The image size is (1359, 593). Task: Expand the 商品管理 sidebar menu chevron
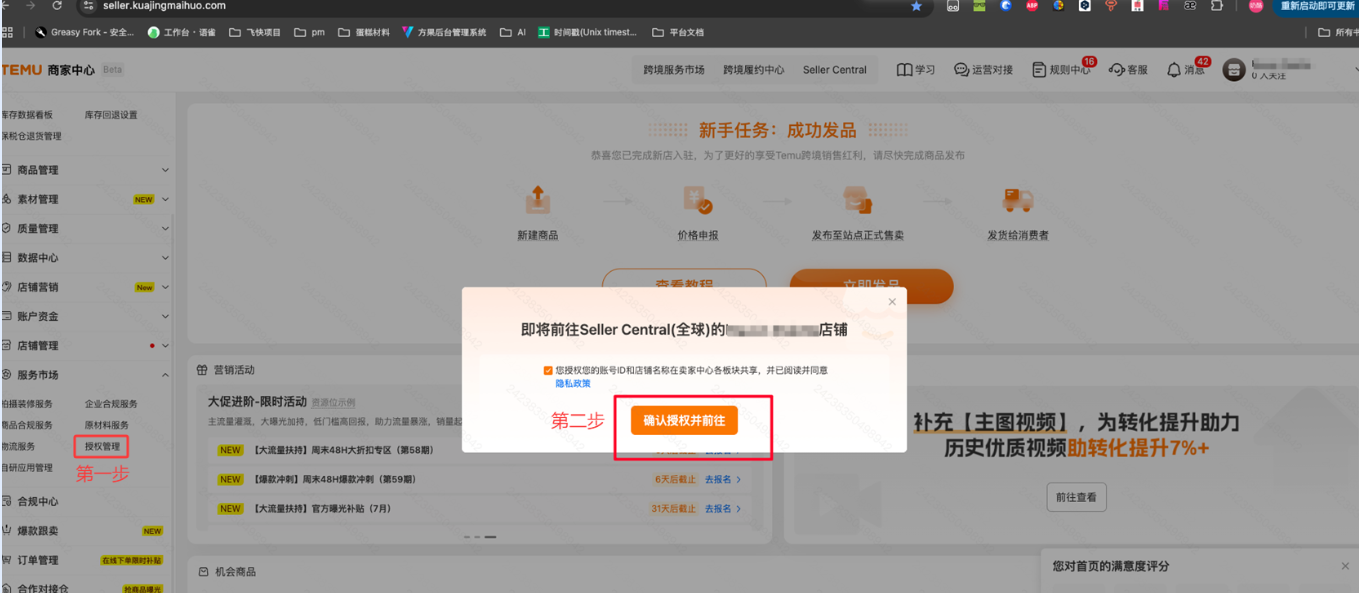point(165,170)
